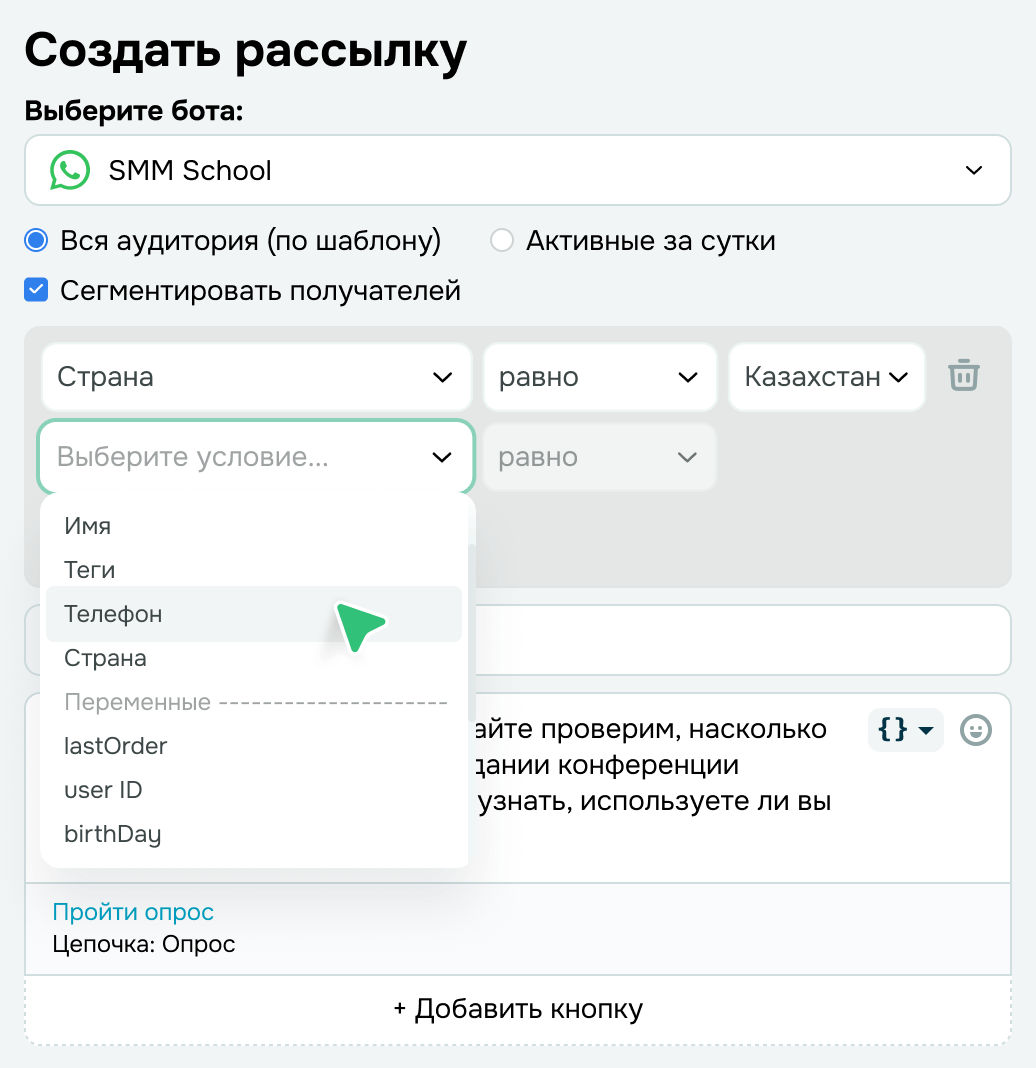The width and height of the screenshot is (1036, 1068).
Task: Uncheck Сегментировать получателей checkbox
Action: click(37, 291)
